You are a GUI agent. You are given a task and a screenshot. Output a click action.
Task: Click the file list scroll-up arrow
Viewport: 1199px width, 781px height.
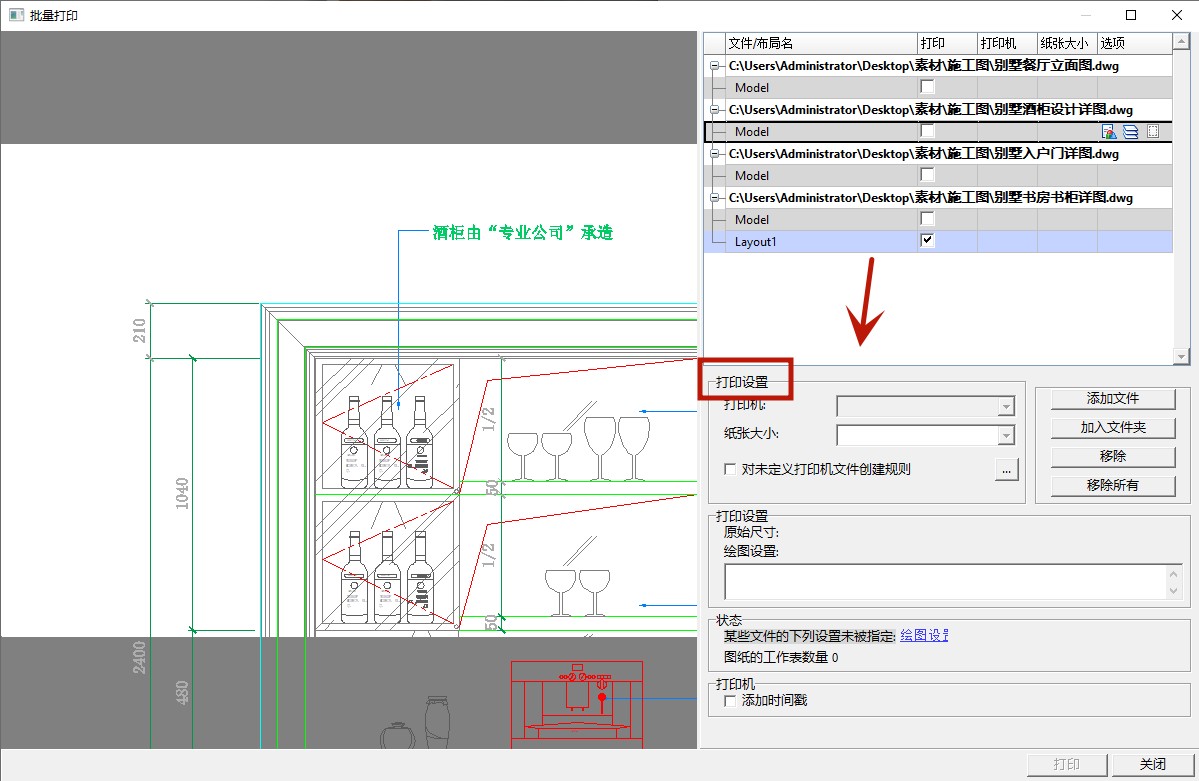[1181, 42]
